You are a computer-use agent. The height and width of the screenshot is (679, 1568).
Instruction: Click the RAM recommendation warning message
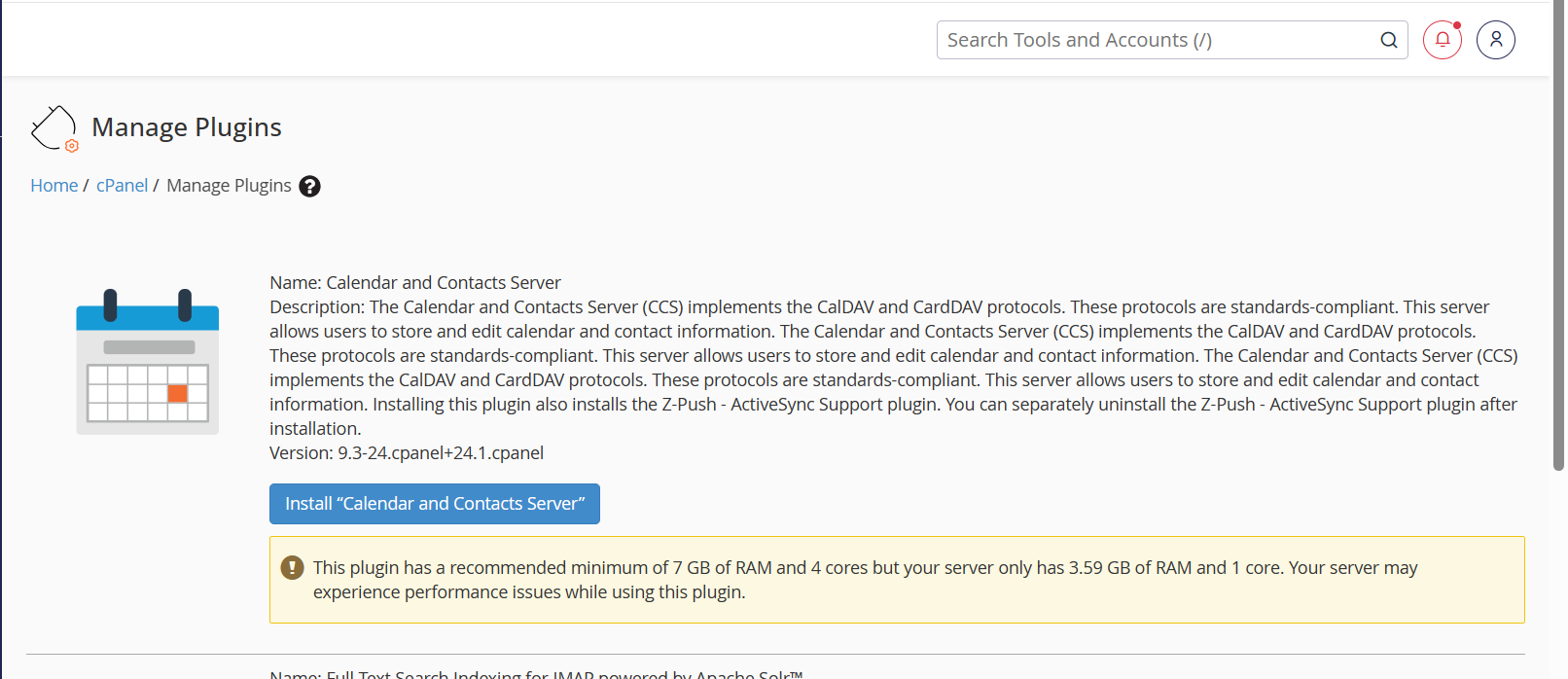(x=864, y=580)
